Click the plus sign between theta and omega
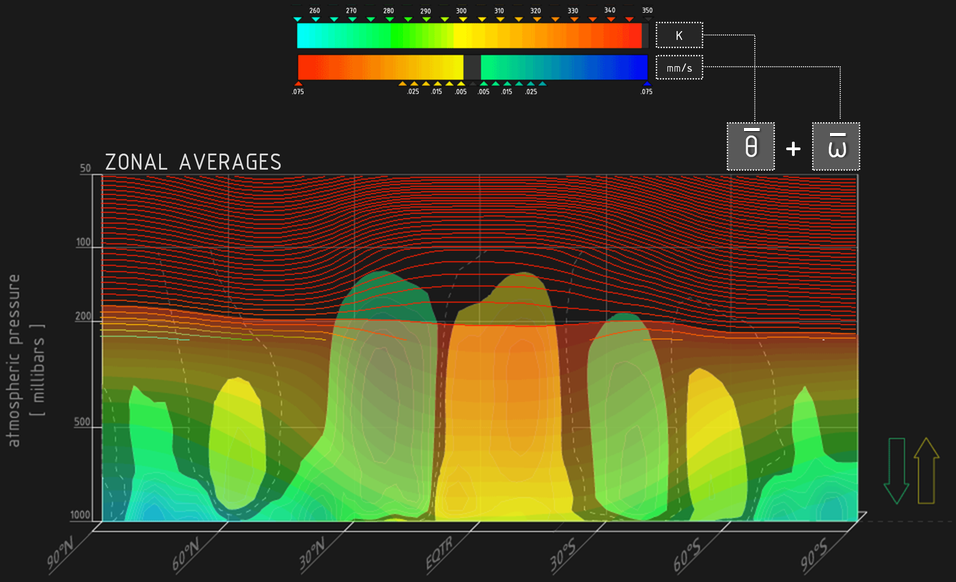956x582 pixels. tap(793, 149)
